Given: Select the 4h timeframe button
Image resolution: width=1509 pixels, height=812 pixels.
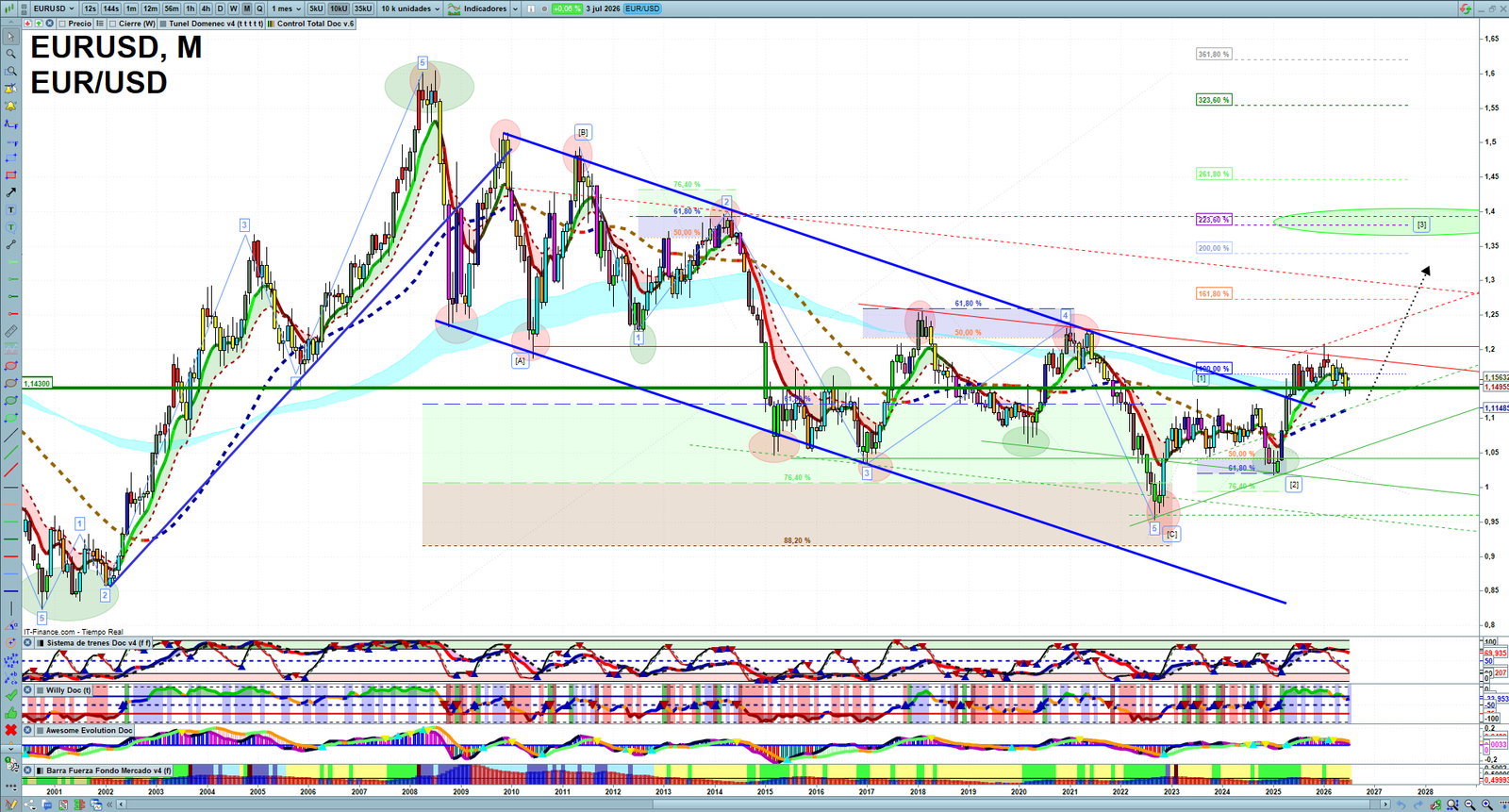Looking at the screenshot, I should pos(206,8).
